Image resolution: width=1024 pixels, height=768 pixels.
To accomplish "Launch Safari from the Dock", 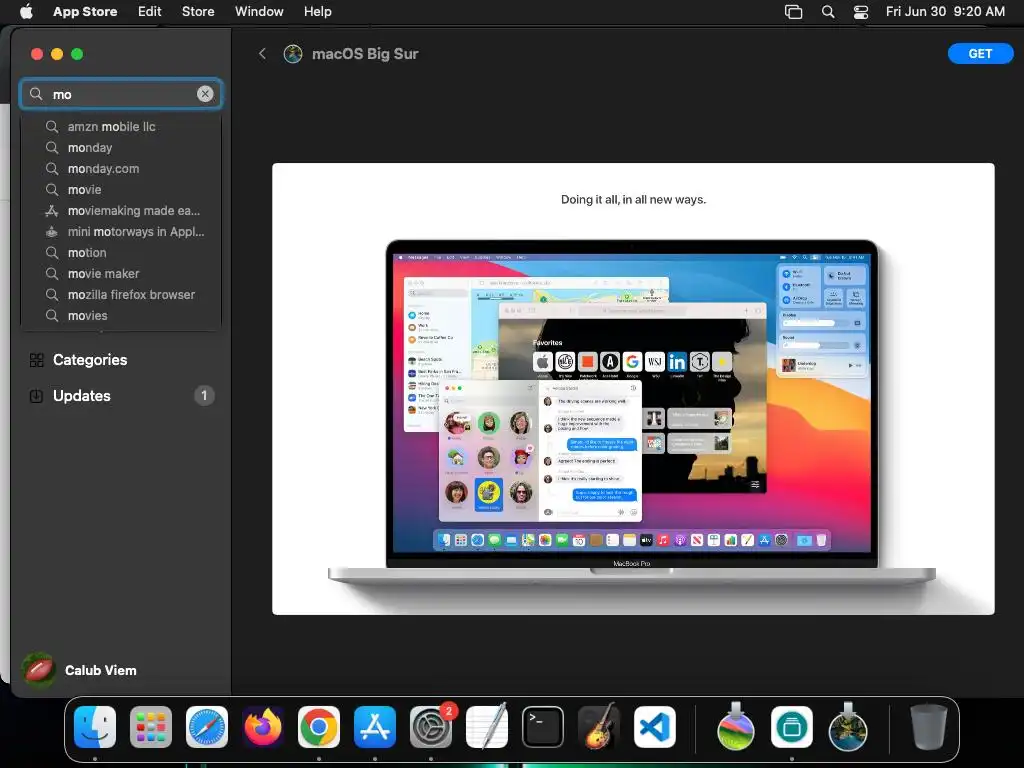I will [x=207, y=727].
